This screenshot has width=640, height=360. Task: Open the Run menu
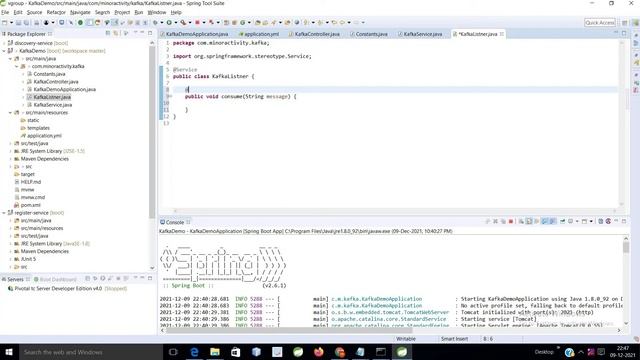[x=139, y=12]
